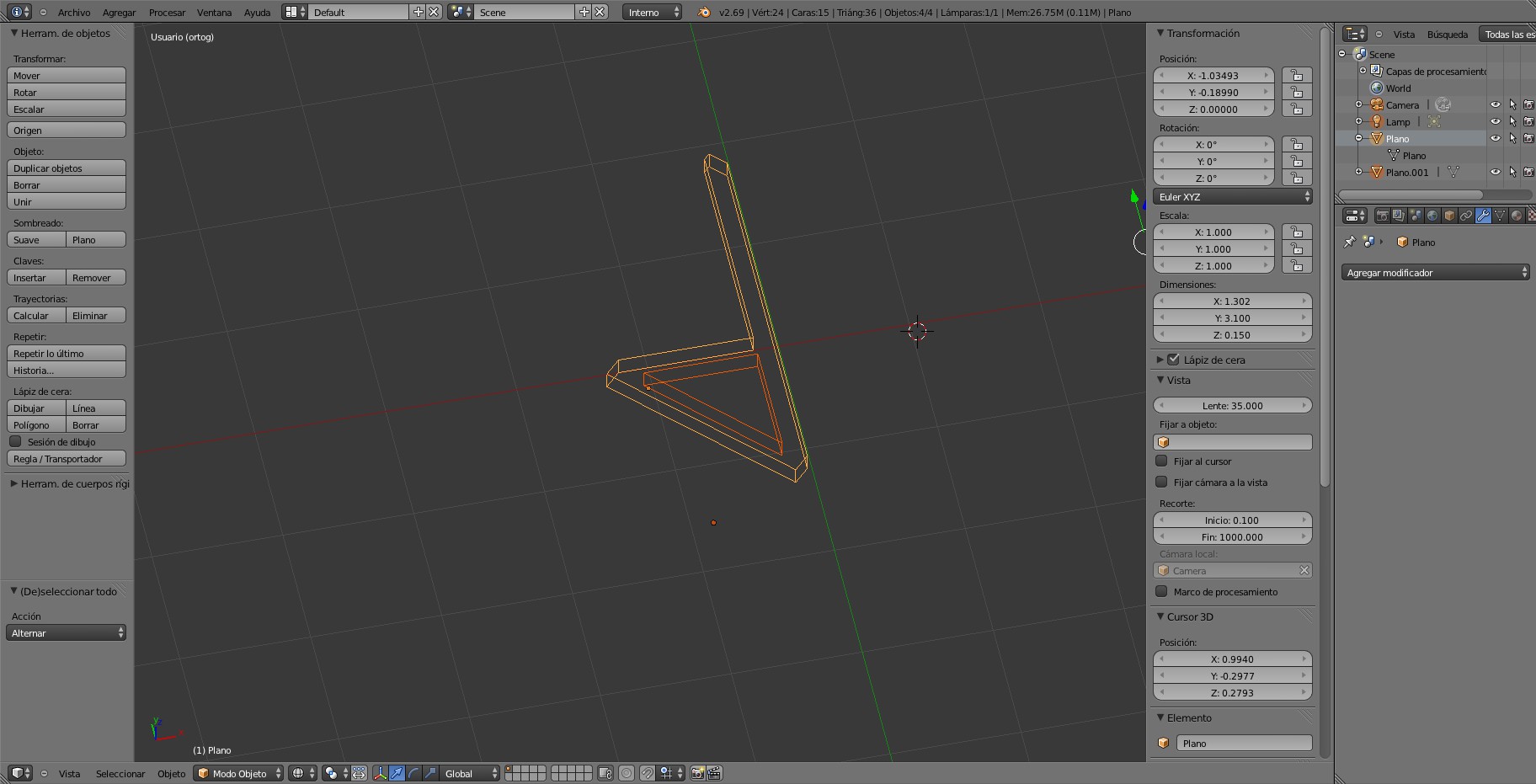The width and height of the screenshot is (1536, 784).
Task: Enable Sesión de dibujo checkbox
Action: coord(15,441)
